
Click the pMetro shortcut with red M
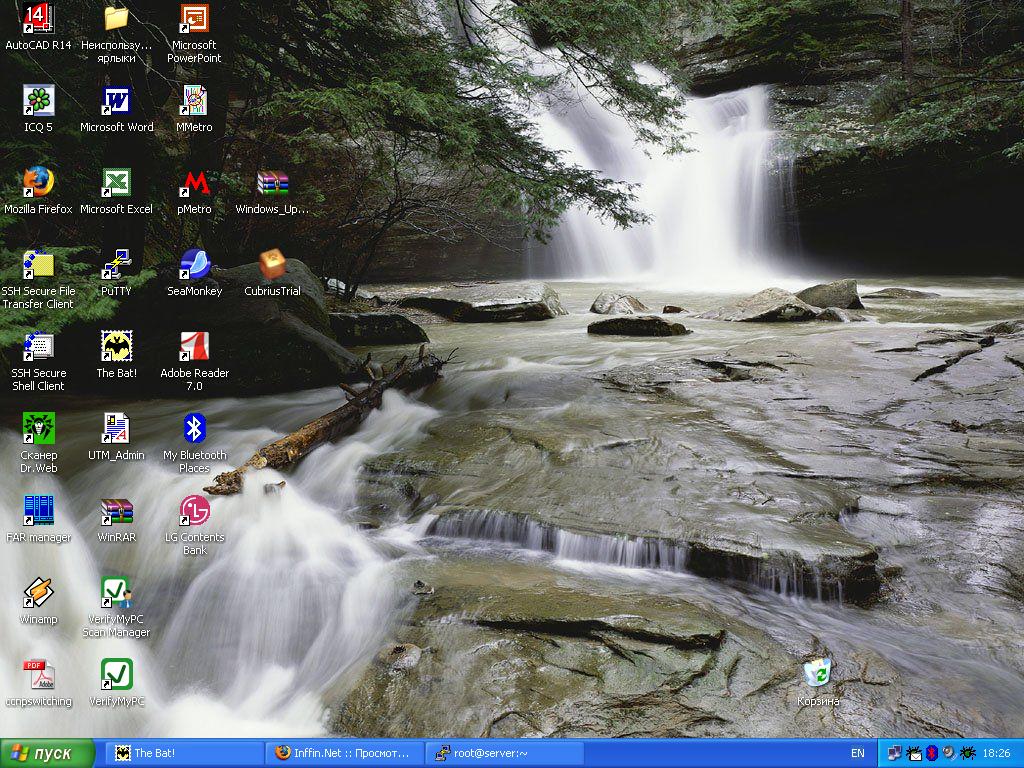[x=194, y=191]
